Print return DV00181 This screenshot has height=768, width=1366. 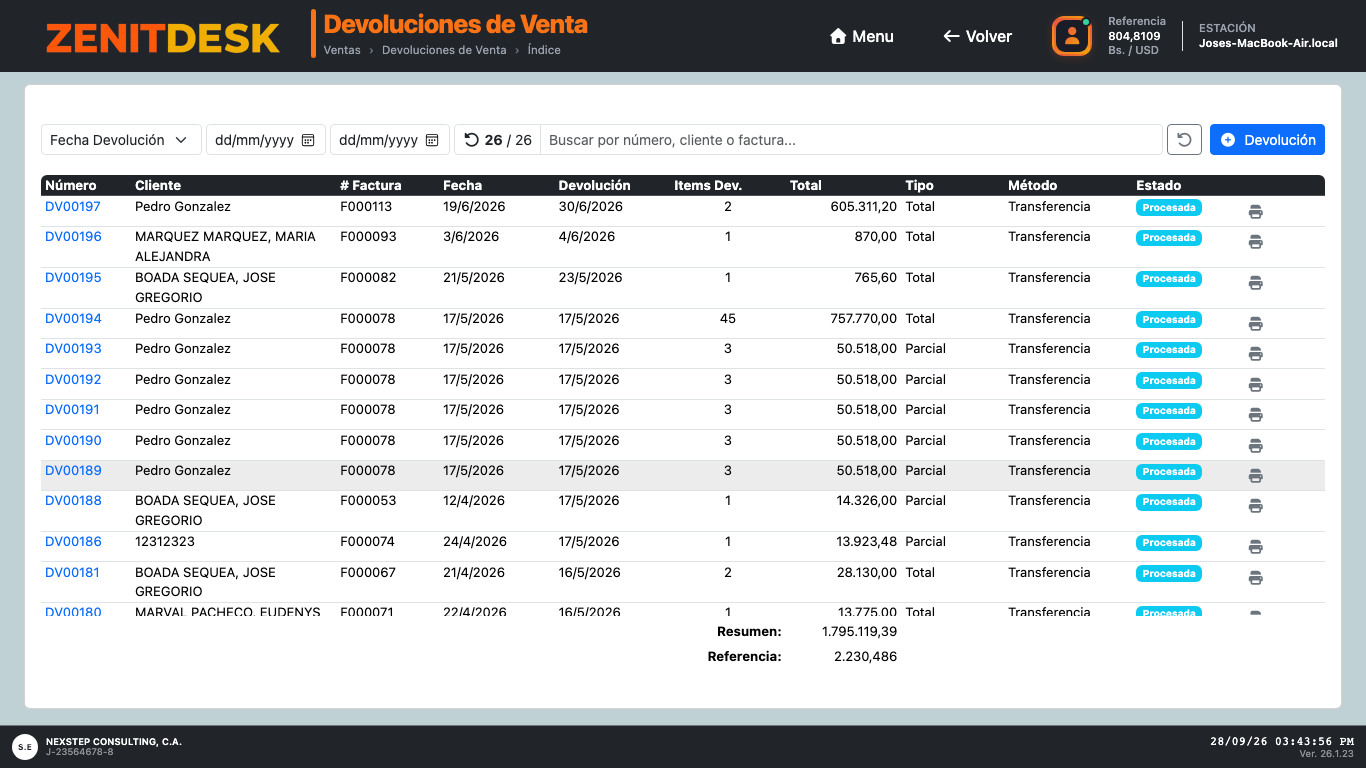tap(1255, 578)
